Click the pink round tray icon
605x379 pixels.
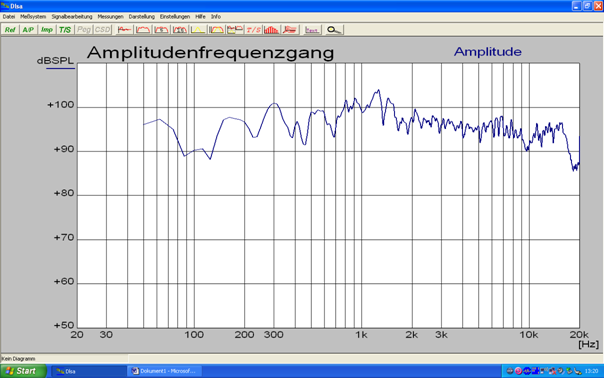click(519, 371)
